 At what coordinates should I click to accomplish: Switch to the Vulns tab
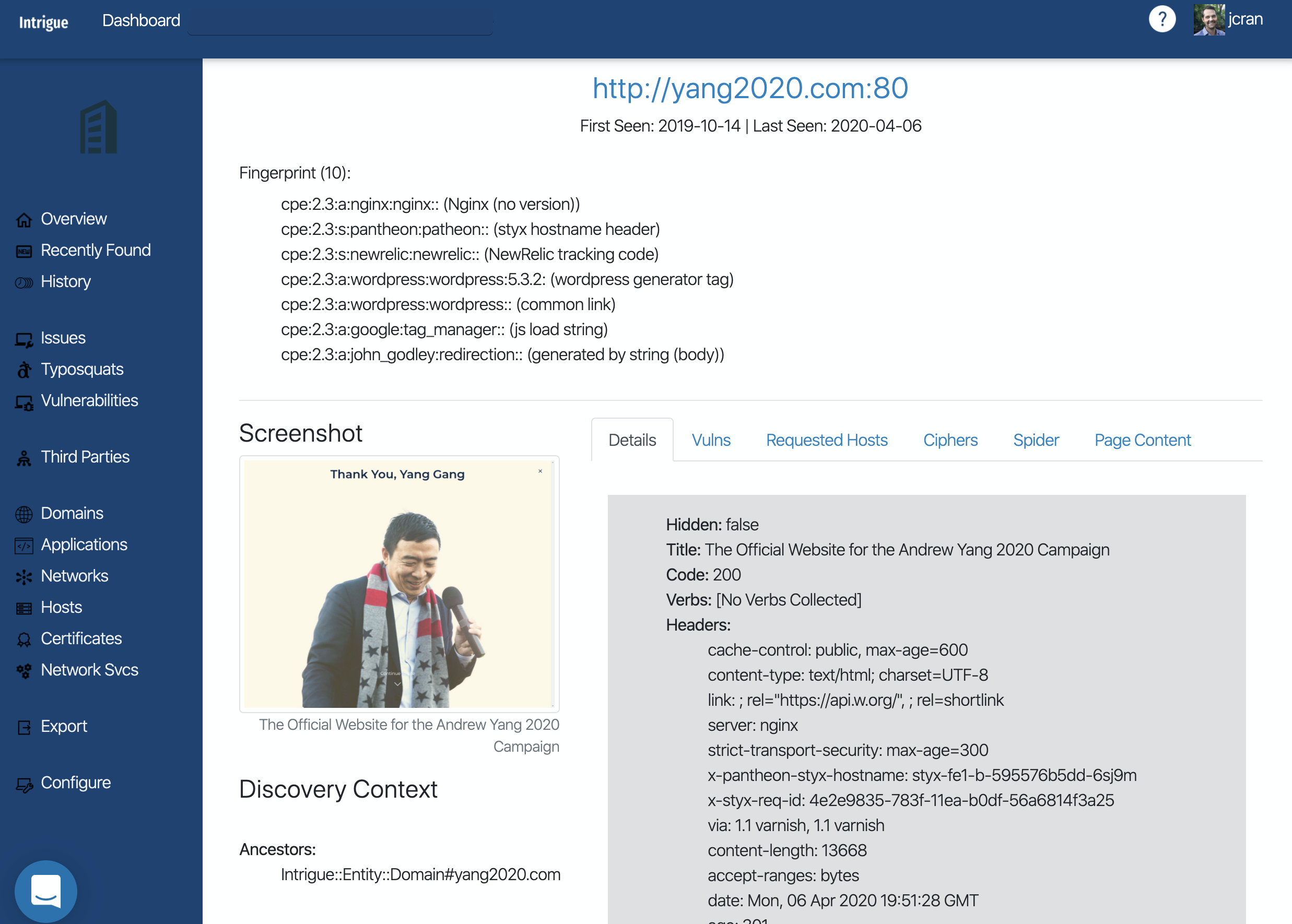coord(710,440)
